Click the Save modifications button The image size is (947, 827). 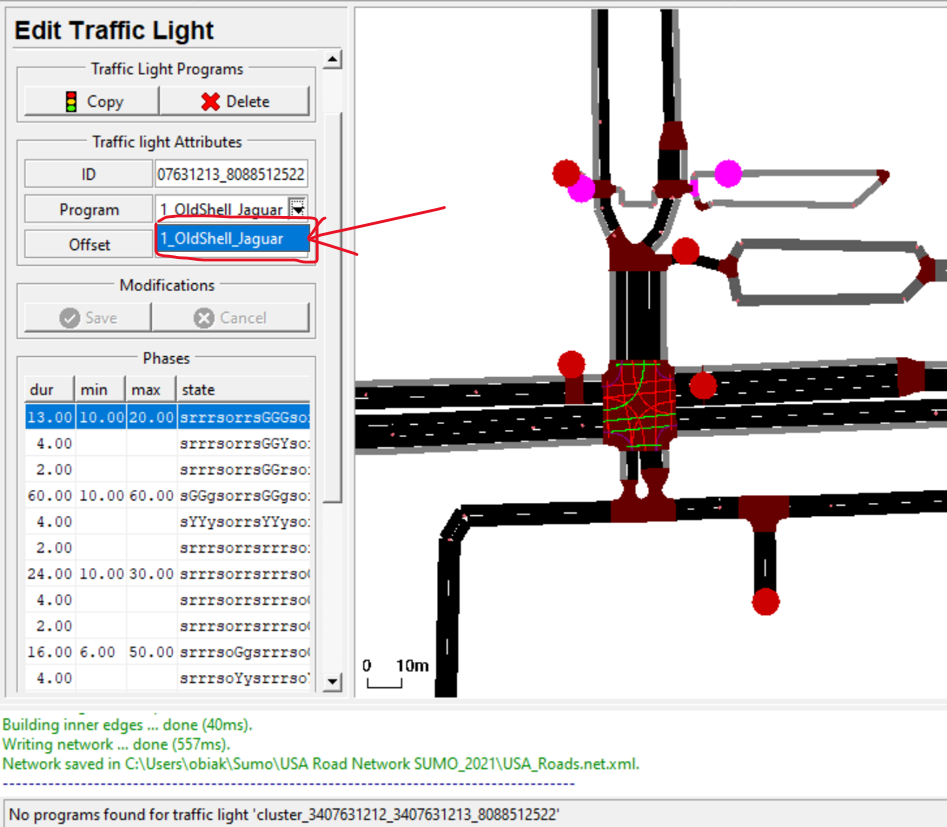(x=88, y=318)
